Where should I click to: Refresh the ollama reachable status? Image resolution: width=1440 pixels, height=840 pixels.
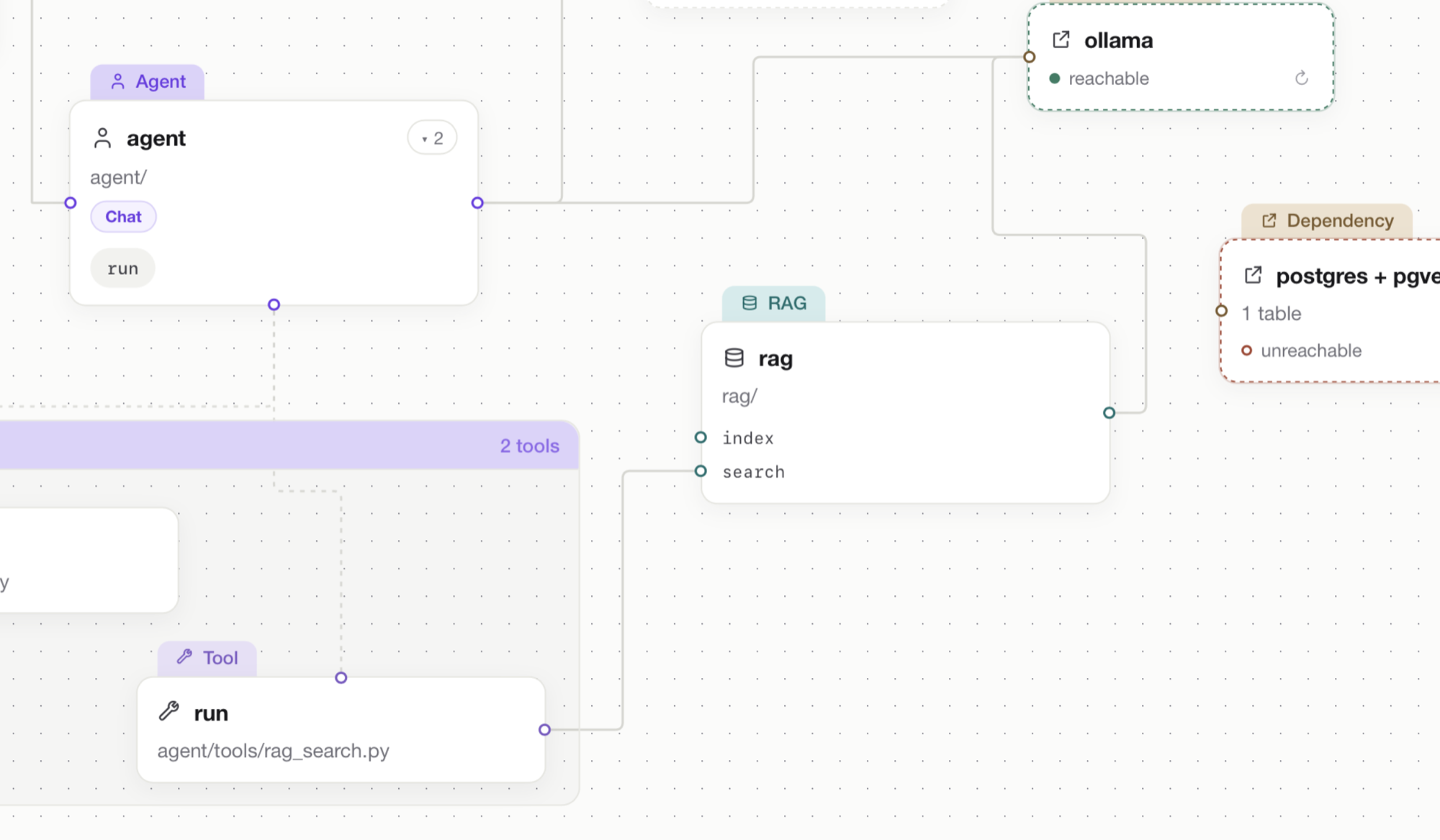coord(1301,78)
